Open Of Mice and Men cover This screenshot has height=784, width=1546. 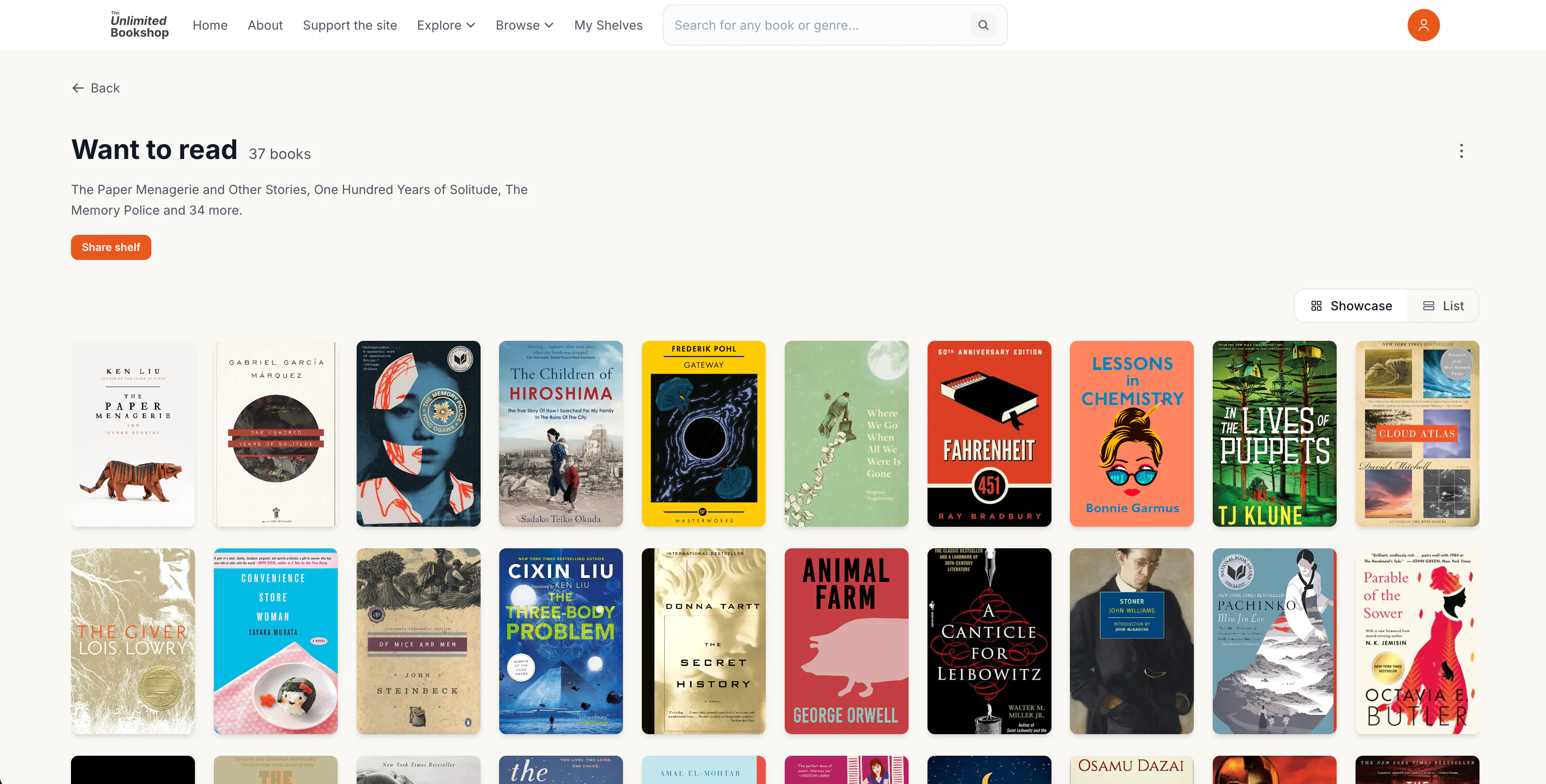point(418,641)
